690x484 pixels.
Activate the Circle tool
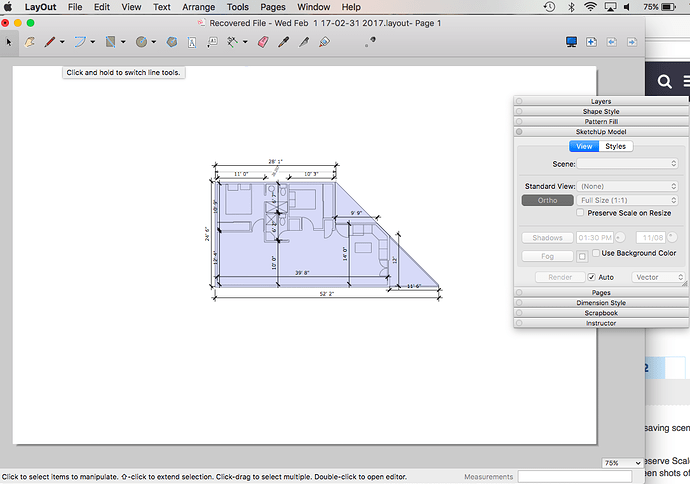[142, 42]
